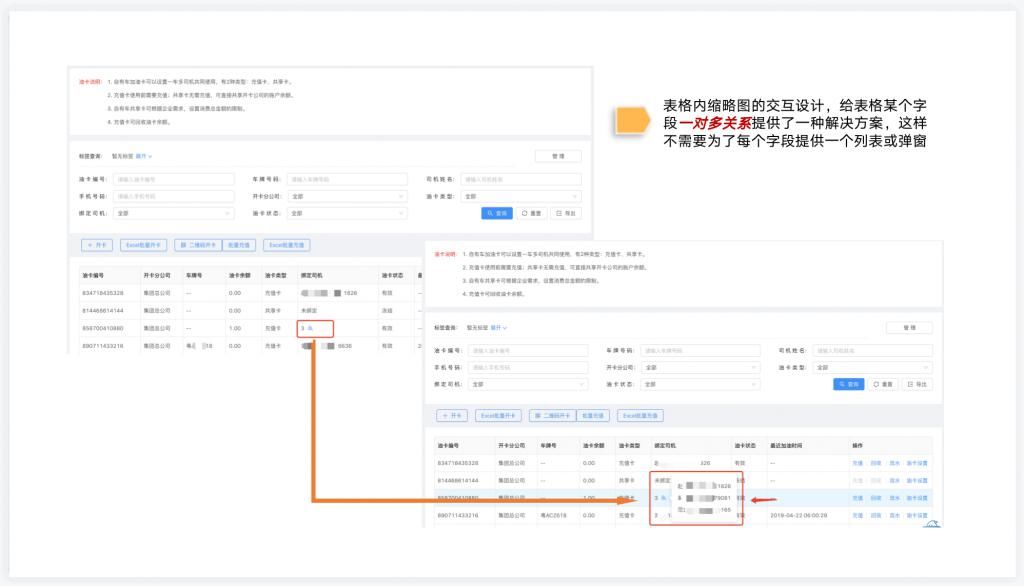The height and width of the screenshot is (586, 1024).
Task: Click the export icon on the right panel's 导出 button
Action: pos(911,384)
